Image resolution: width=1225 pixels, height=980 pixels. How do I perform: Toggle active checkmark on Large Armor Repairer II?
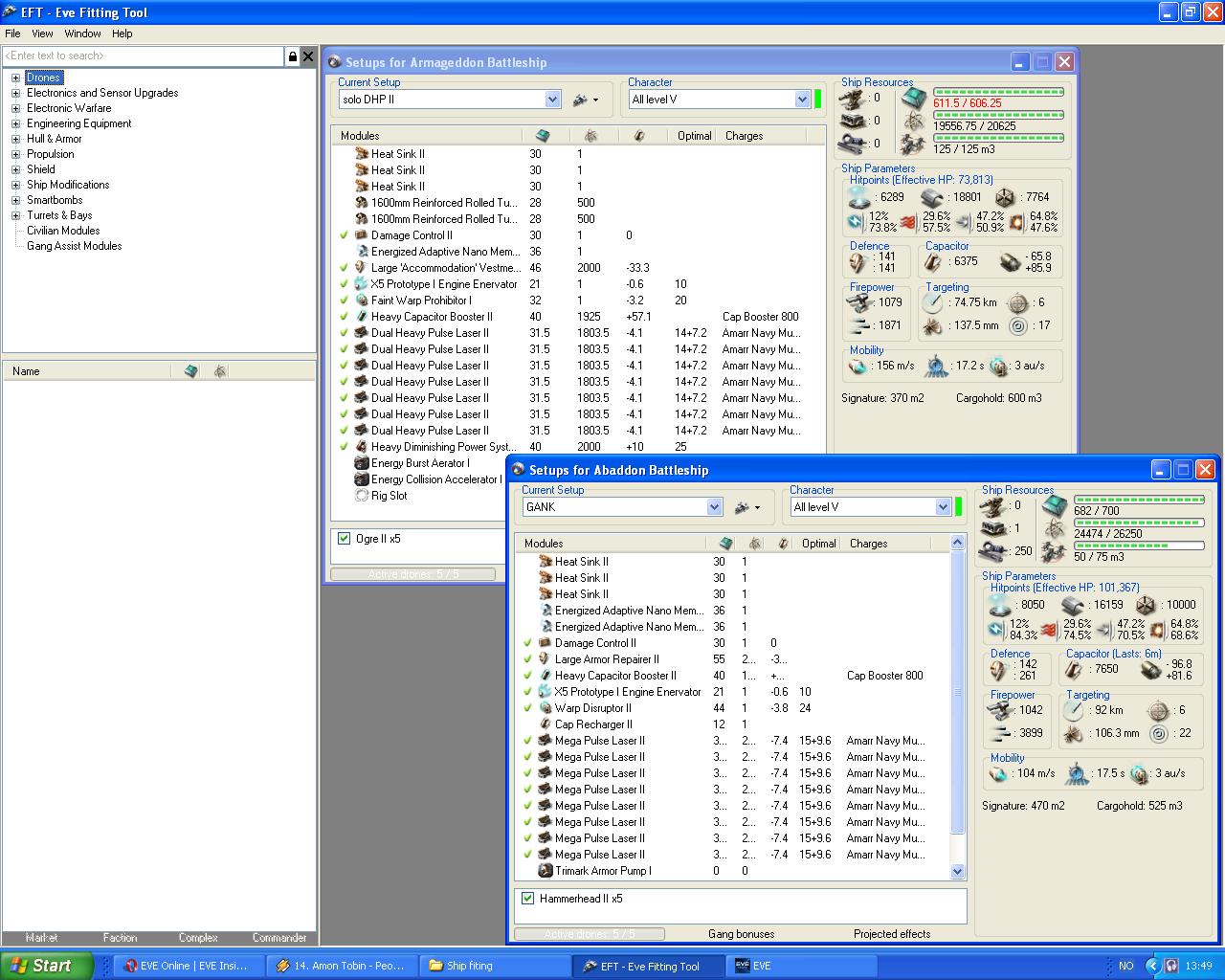tap(527, 659)
